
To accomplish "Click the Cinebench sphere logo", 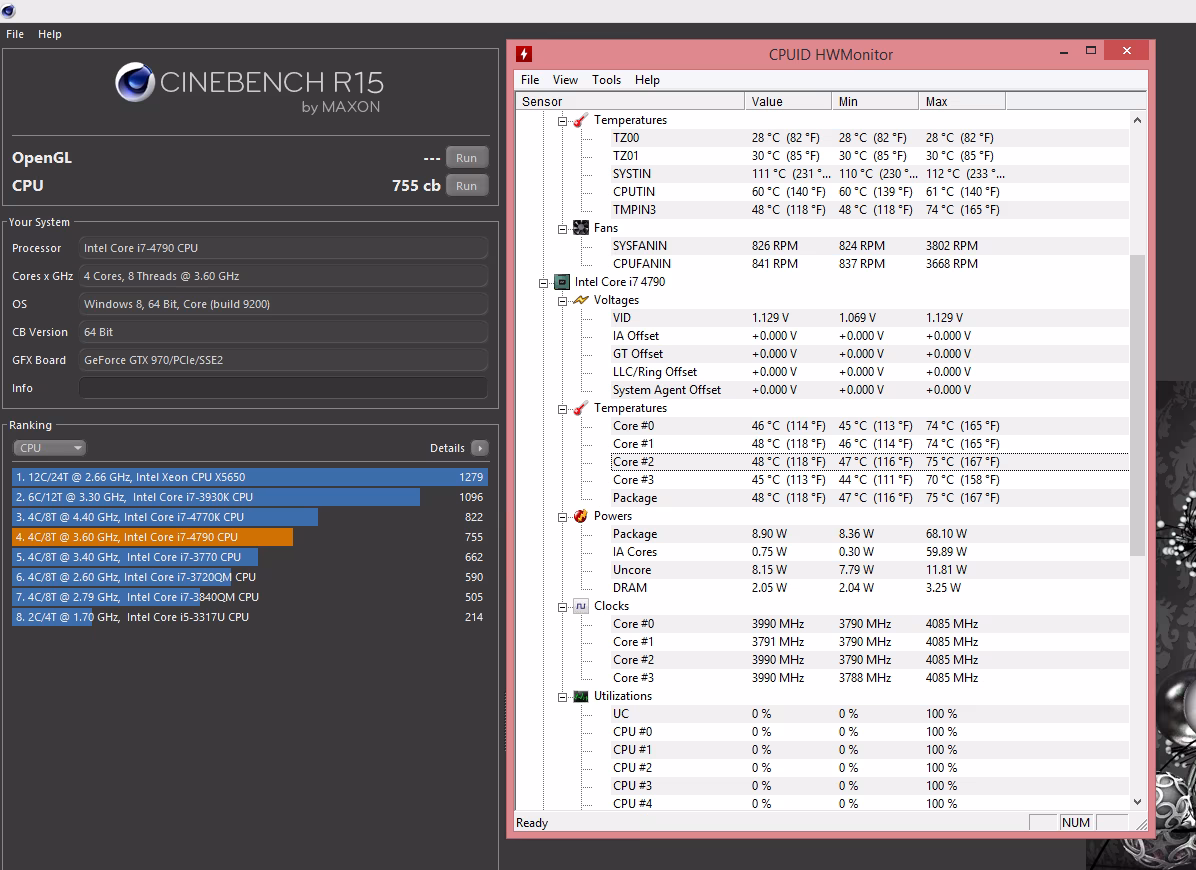I will pos(135,82).
